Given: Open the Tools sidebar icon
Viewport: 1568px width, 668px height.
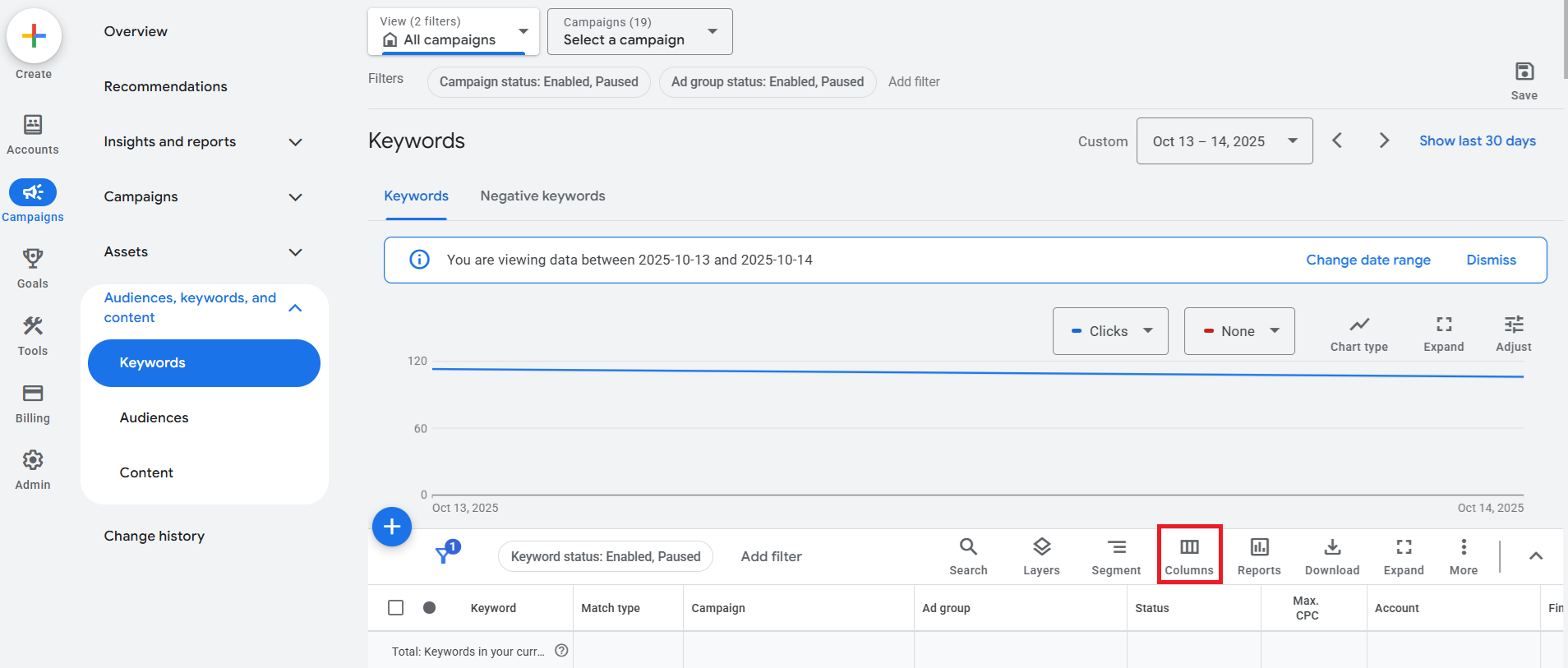Looking at the screenshot, I should point(33,327).
